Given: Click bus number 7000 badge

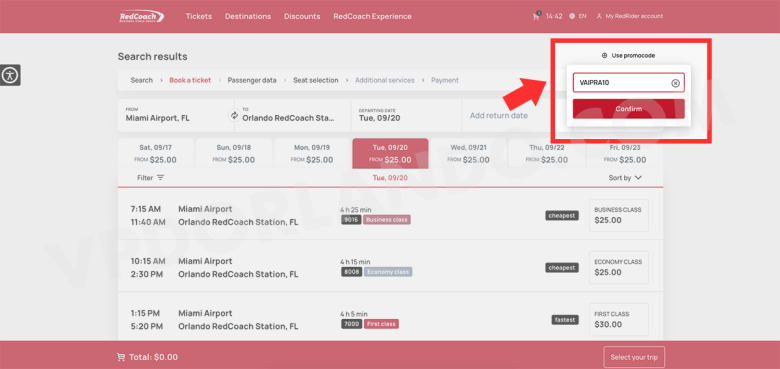Looking at the screenshot, I should [x=351, y=324].
